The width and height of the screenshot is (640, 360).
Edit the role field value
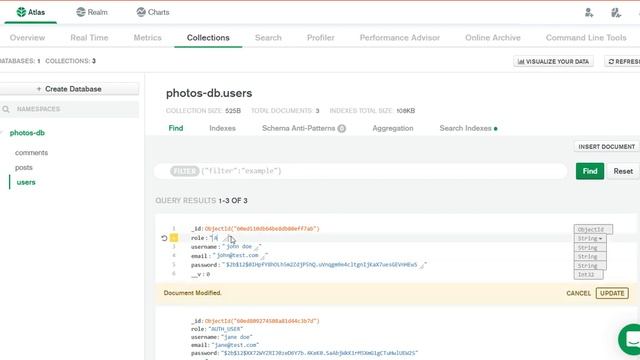(x=215, y=238)
